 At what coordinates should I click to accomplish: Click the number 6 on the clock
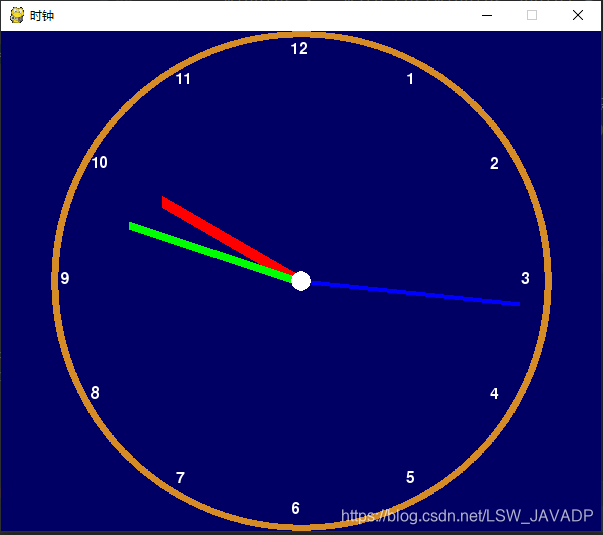295,508
